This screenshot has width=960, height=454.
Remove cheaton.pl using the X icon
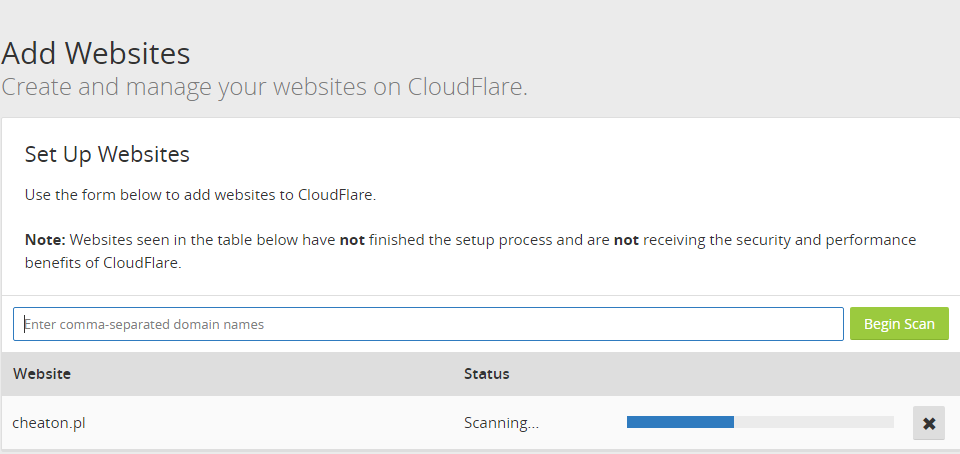928,423
